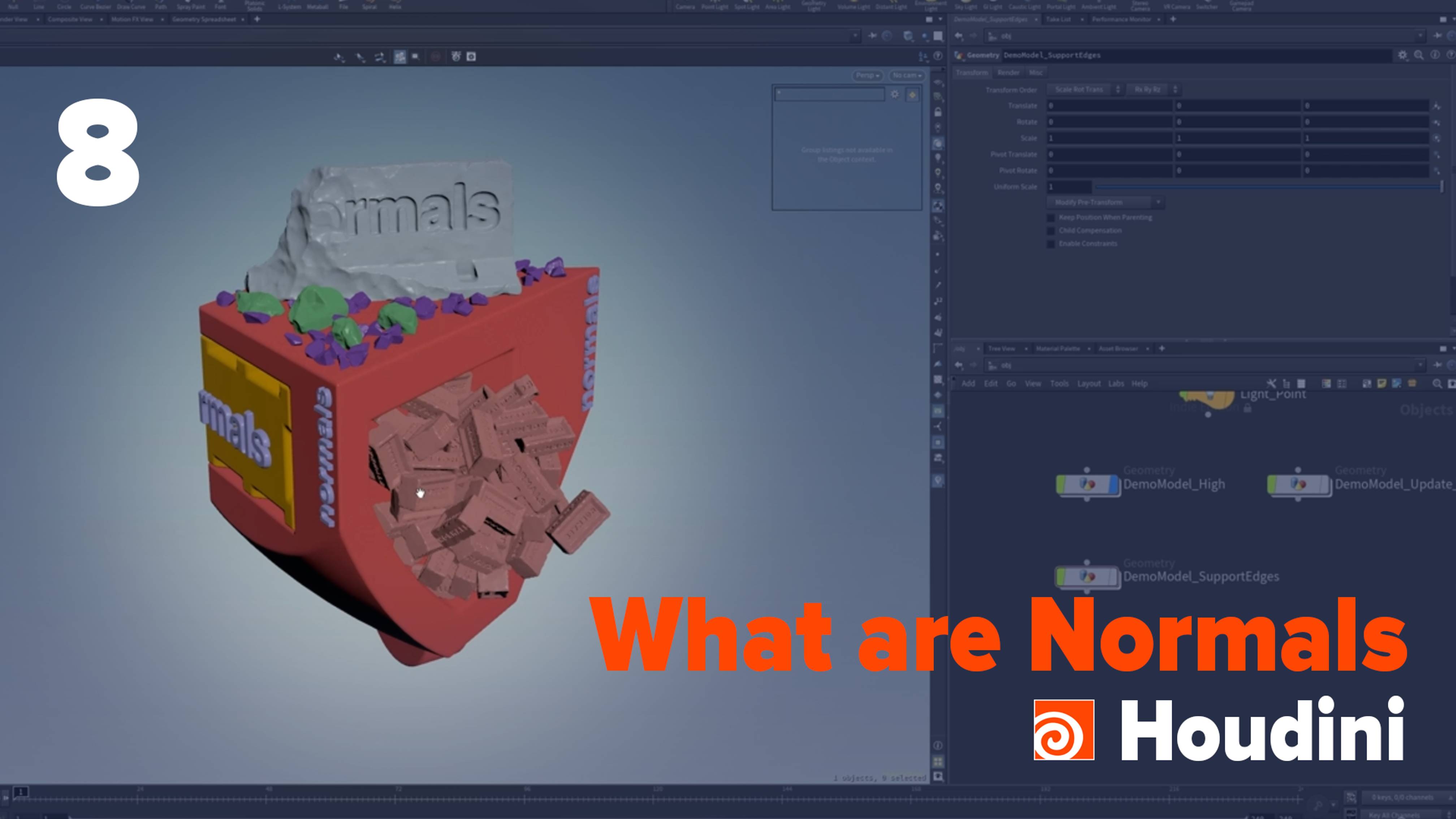This screenshot has width=1456, height=819.
Task: Open the Render parameter tab
Action: click(x=1008, y=72)
